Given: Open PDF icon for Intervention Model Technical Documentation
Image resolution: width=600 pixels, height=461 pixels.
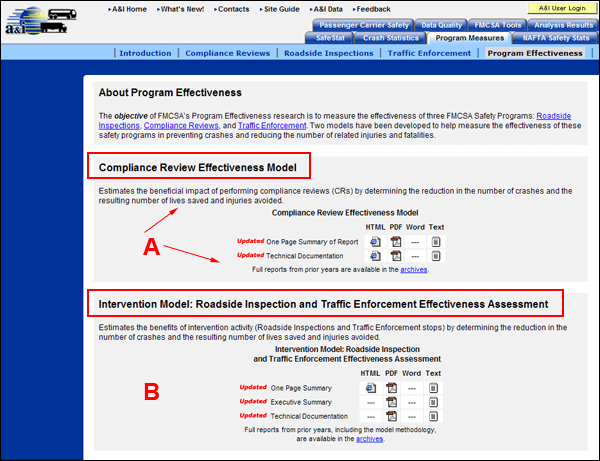Looking at the screenshot, I should [x=391, y=416].
